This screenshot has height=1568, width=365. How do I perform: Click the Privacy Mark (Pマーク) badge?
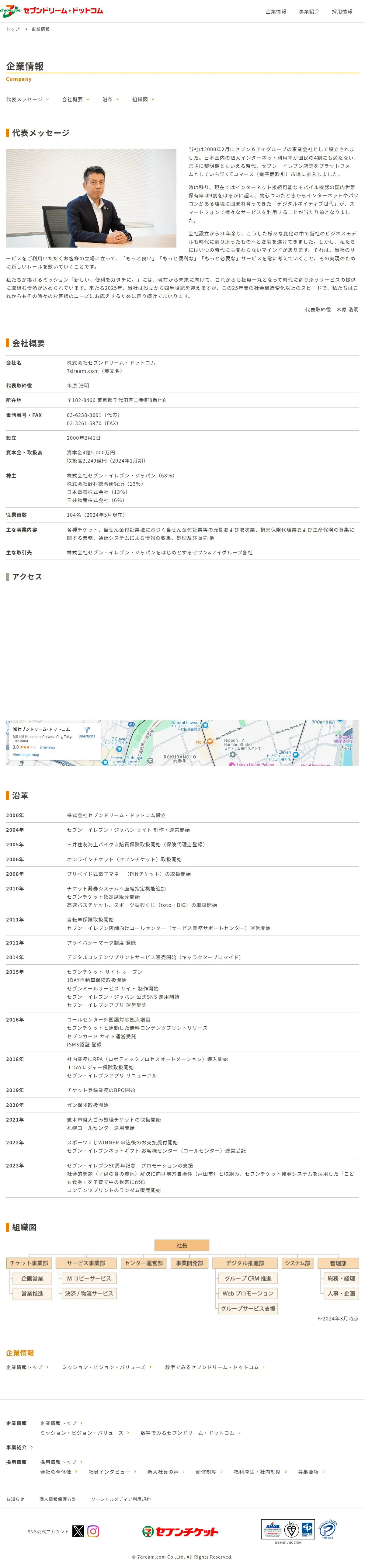point(328,1529)
